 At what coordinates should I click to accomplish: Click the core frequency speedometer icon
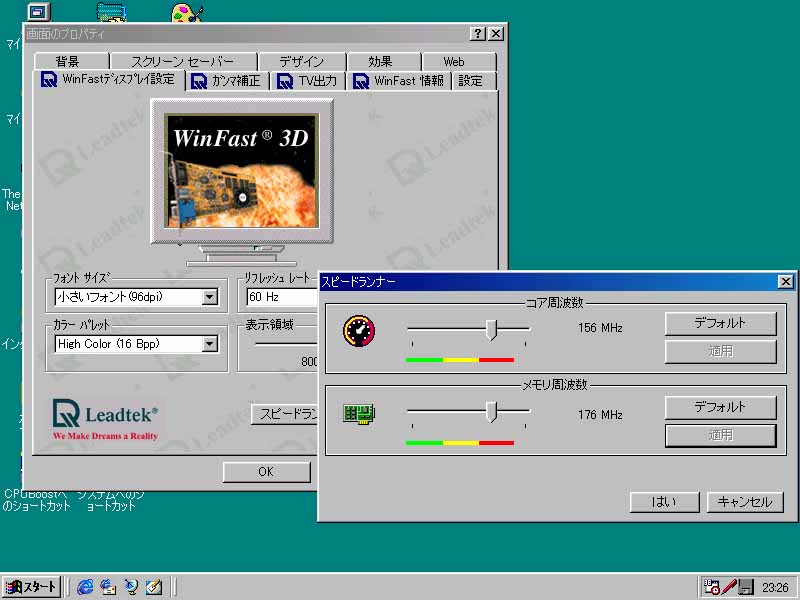pos(359,331)
